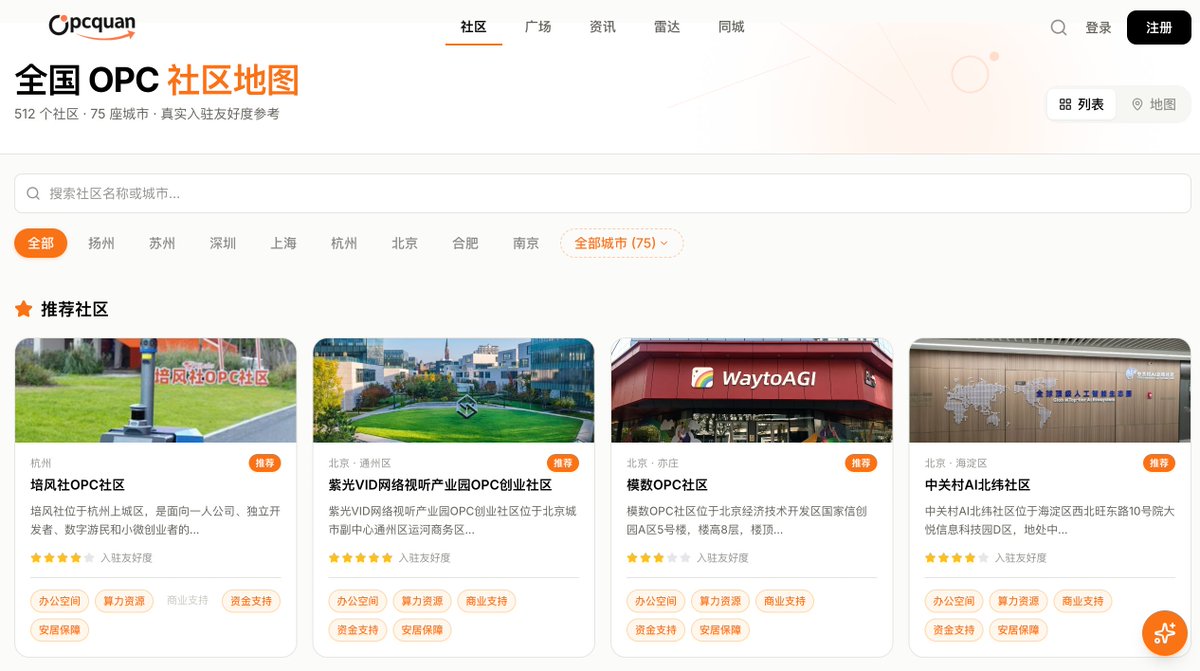Screen dimensions: 1200x671
Task: Click greyed 商业支持 tag on 培风社 card
Action: point(187,601)
